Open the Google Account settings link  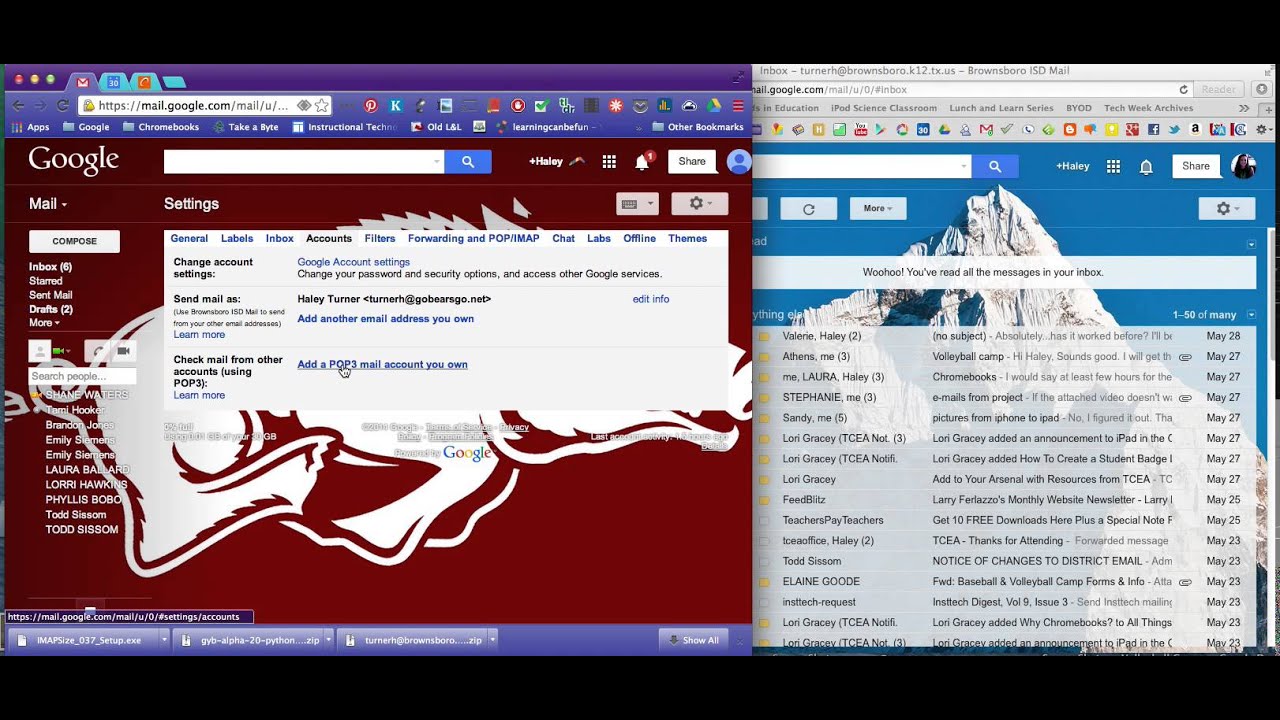(x=353, y=262)
